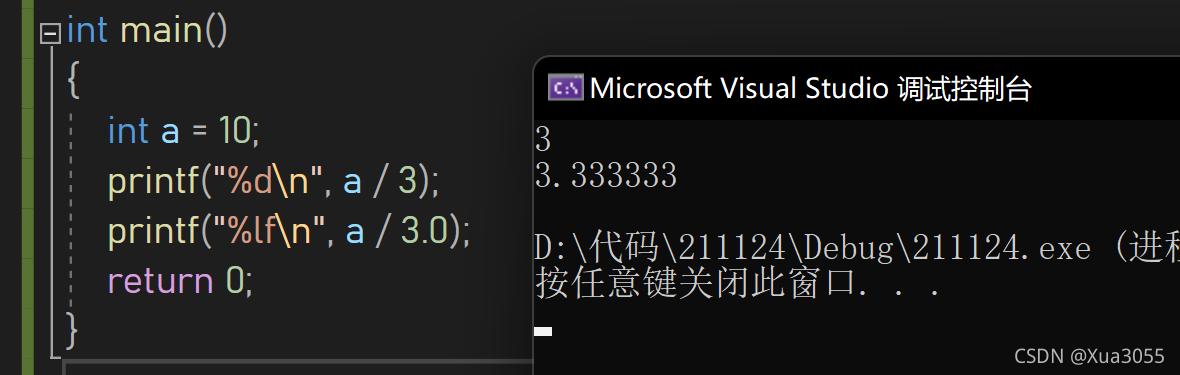
Task: Click the CSDN @Xua3055 watermark
Action: [x=1089, y=356]
